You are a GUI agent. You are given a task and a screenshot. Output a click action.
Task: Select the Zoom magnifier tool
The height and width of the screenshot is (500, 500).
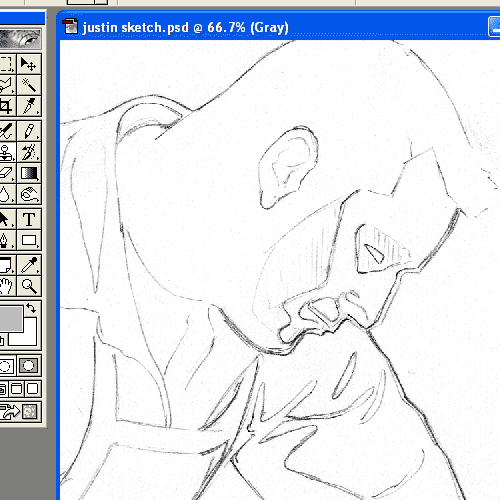pyautogui.click(x=29, y=286)
